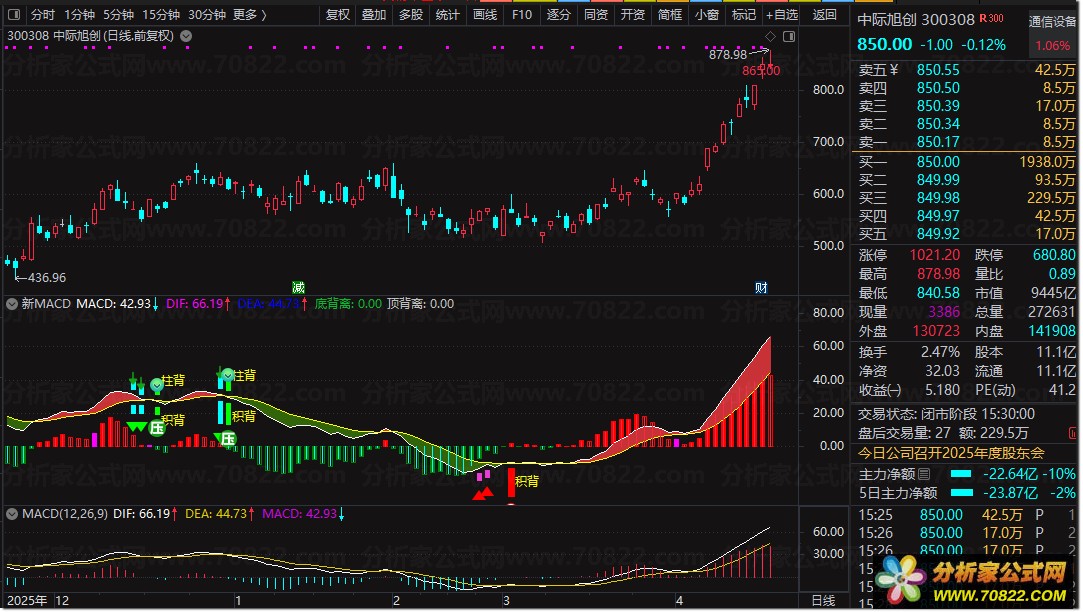Image resolution: width=1083 pixels, height=612 pixels.
Task: Click the 复权 toolbar button
Action: (338, 15)
